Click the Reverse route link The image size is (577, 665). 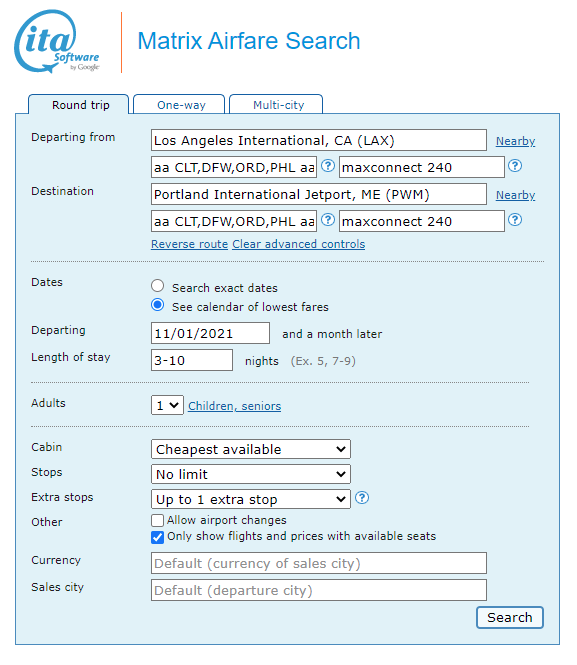coord(190,244)
